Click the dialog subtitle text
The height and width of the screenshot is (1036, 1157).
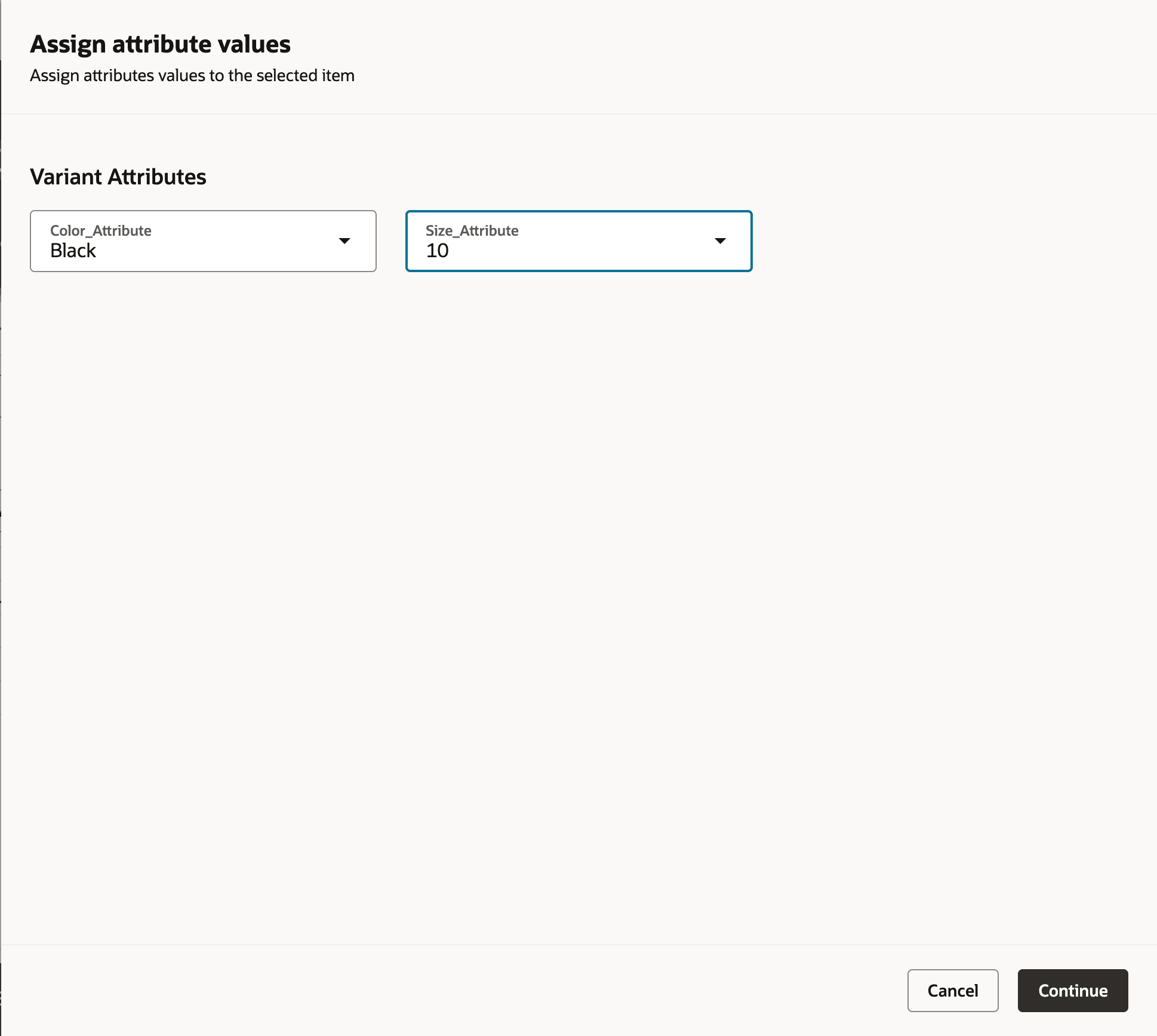pyautogui.click(x=192, y=76)
